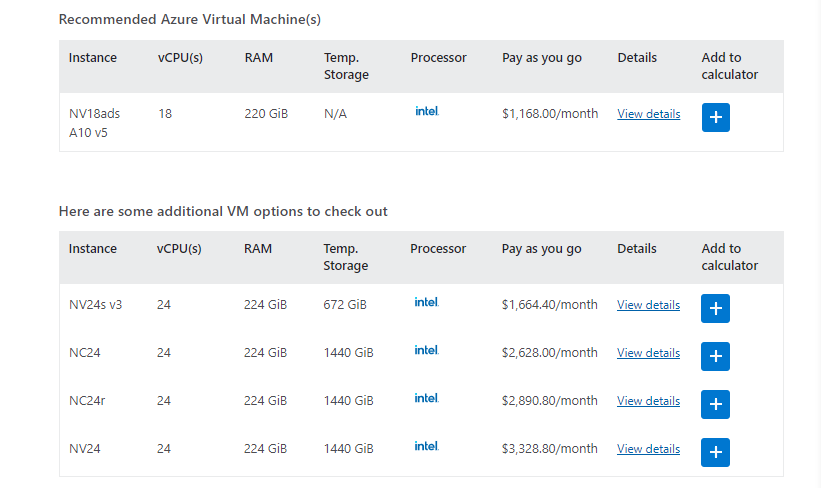Image resolution: width=821 pixels, height=488 pixels.
Task: Add NC24 instance to calculator
Action: [x=715, y=357]
